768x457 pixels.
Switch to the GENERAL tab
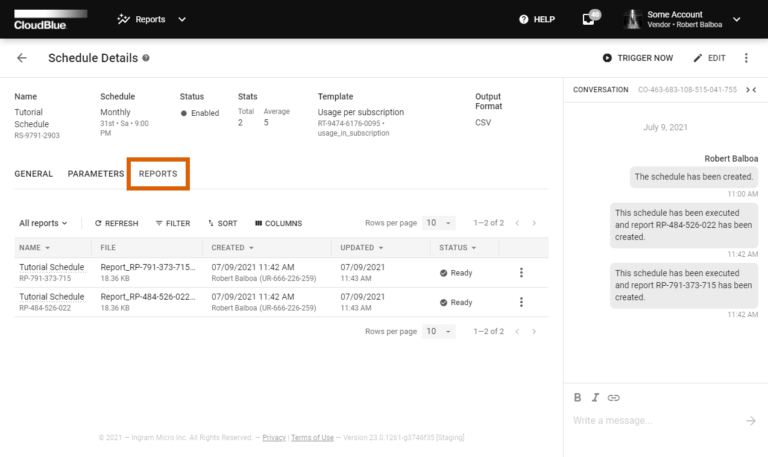pyautogui.click(x=33, y=174)
